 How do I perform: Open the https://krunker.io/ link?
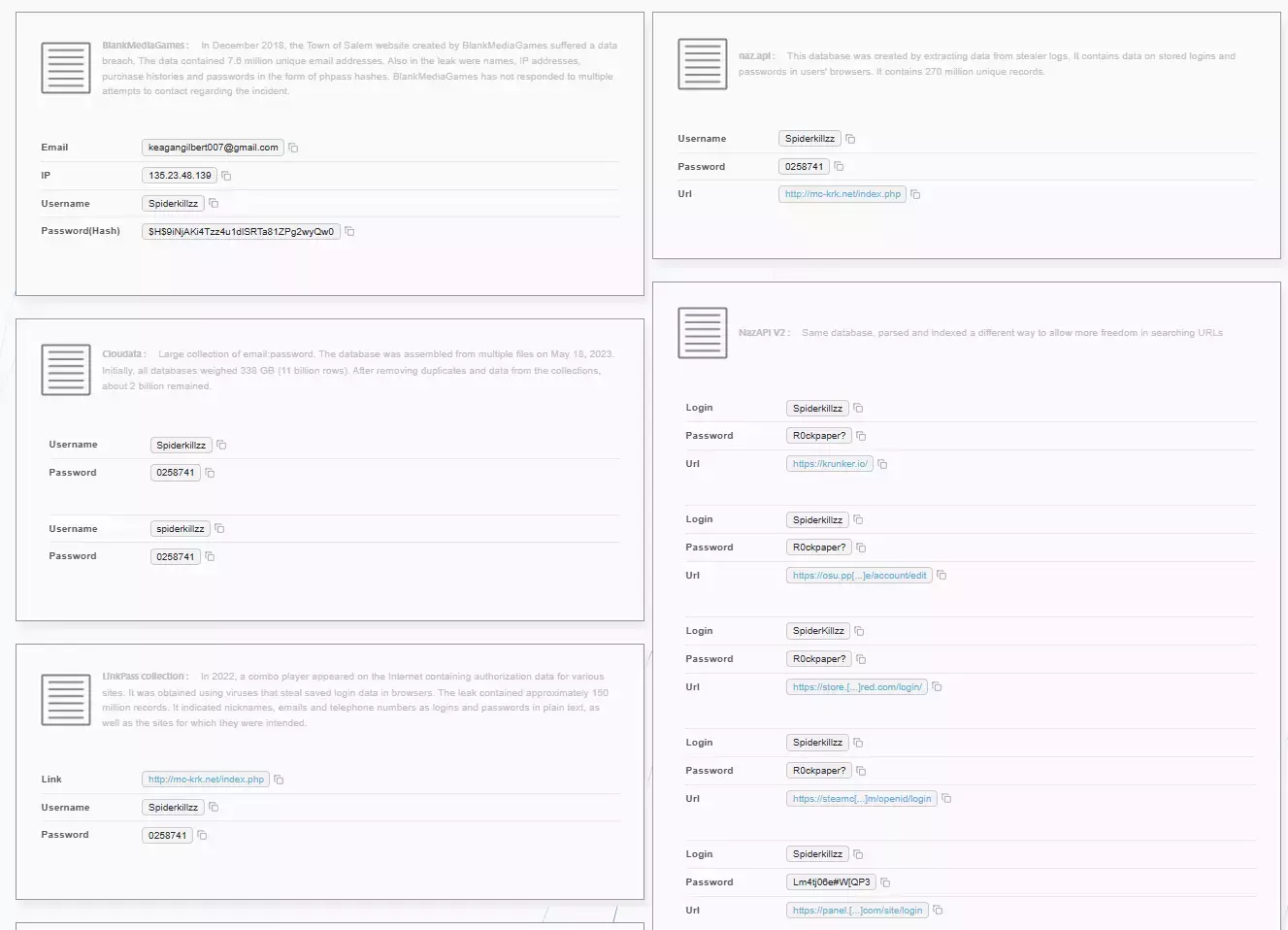(x=830, y=464)
